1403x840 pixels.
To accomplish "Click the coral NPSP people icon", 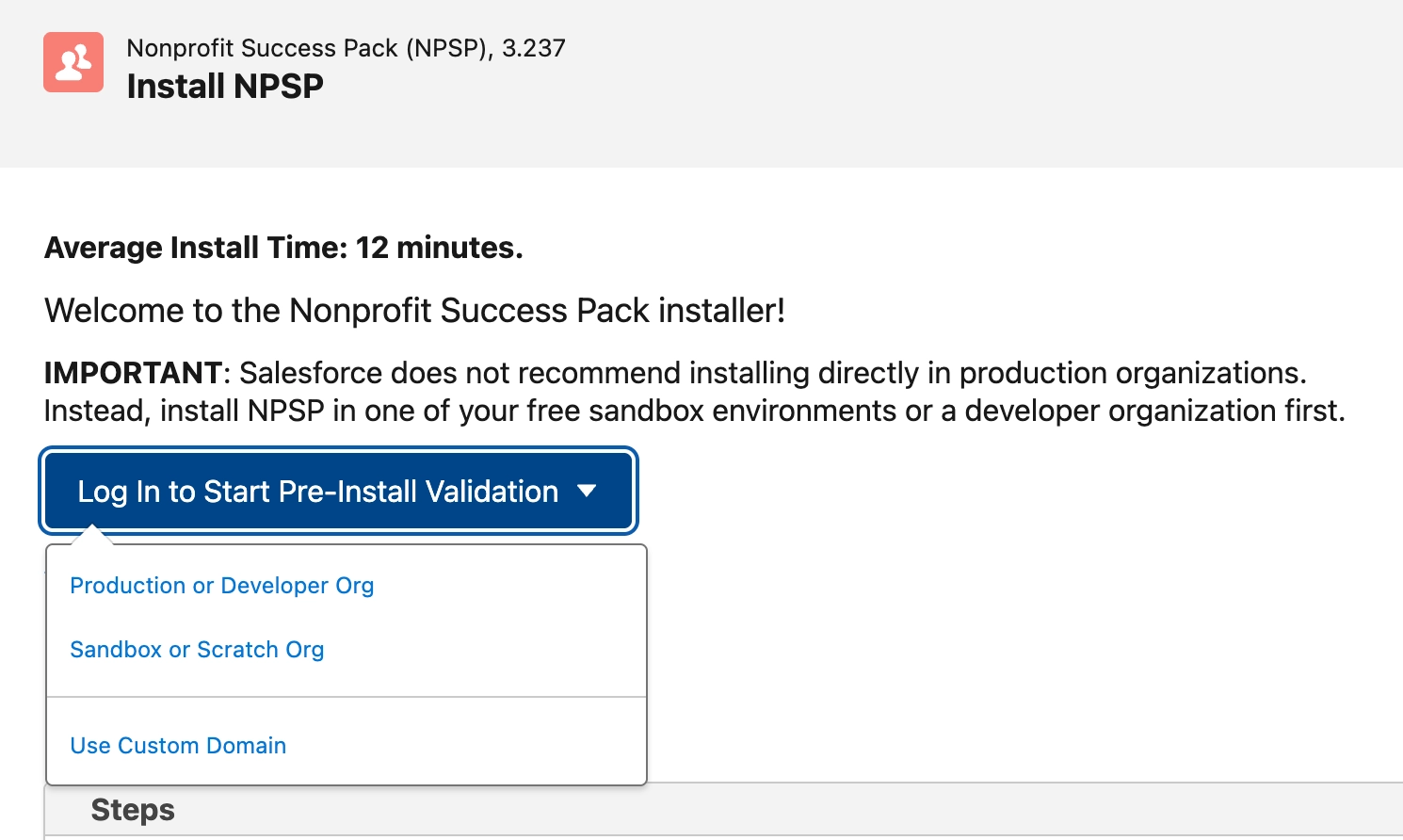I will [x=73, y=62].
